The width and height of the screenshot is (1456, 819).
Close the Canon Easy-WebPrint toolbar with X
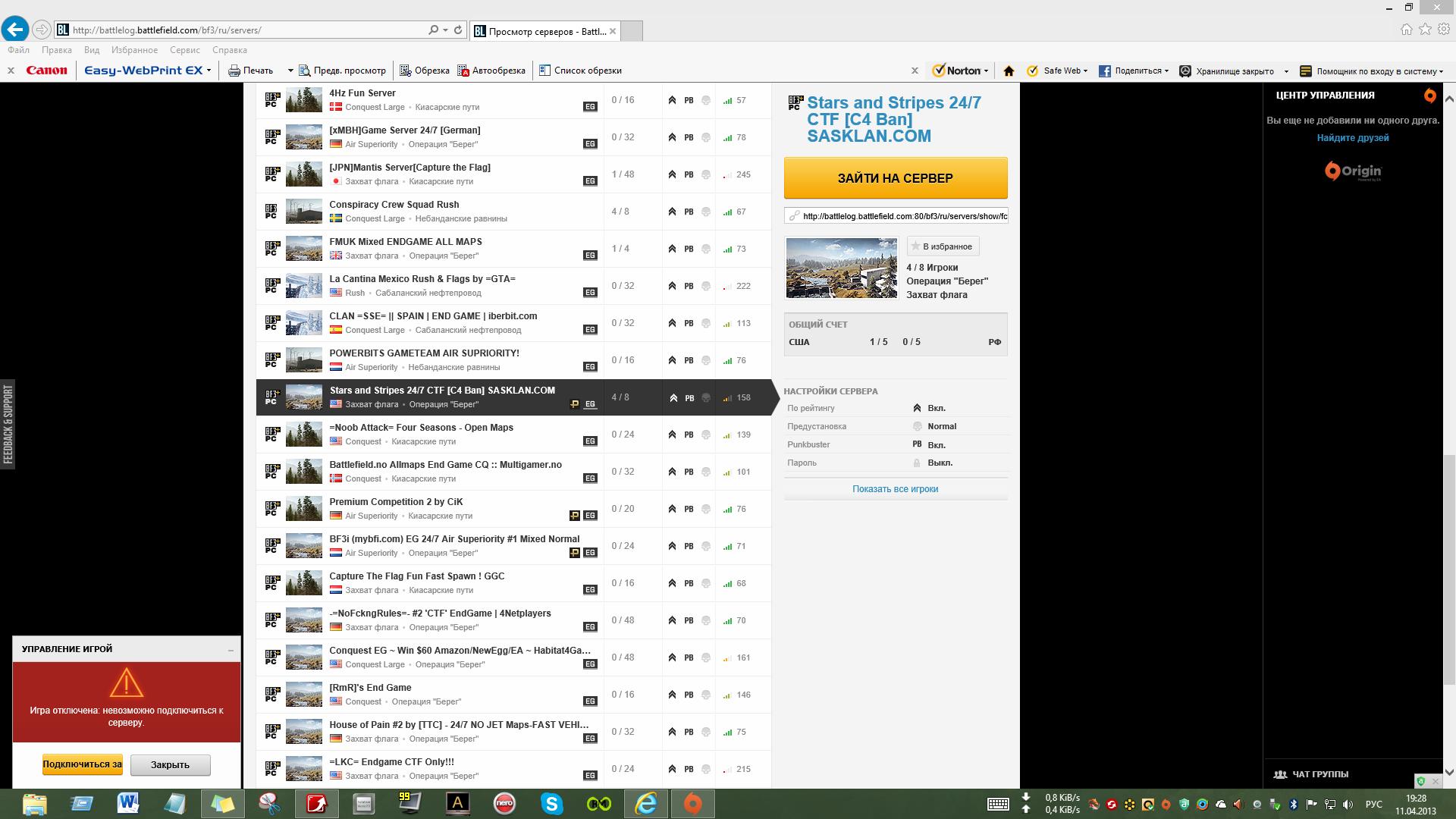(11, 71)
